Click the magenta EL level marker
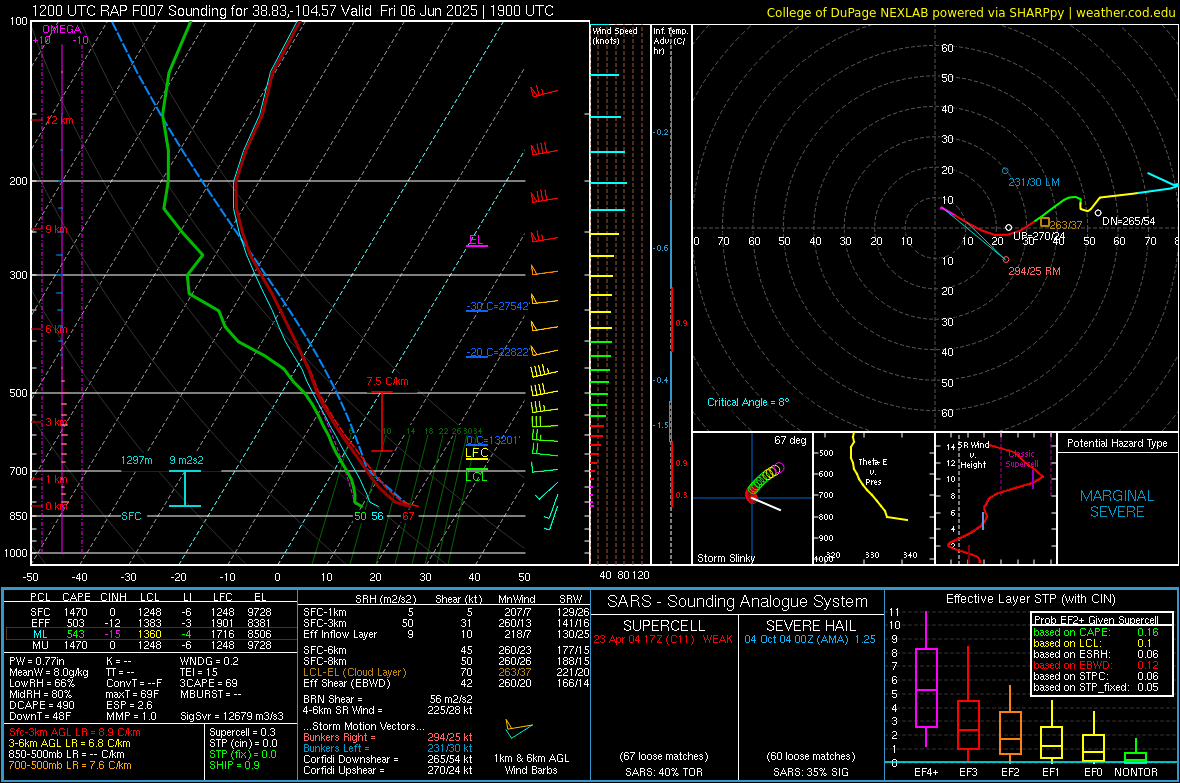 click(476, 241)
